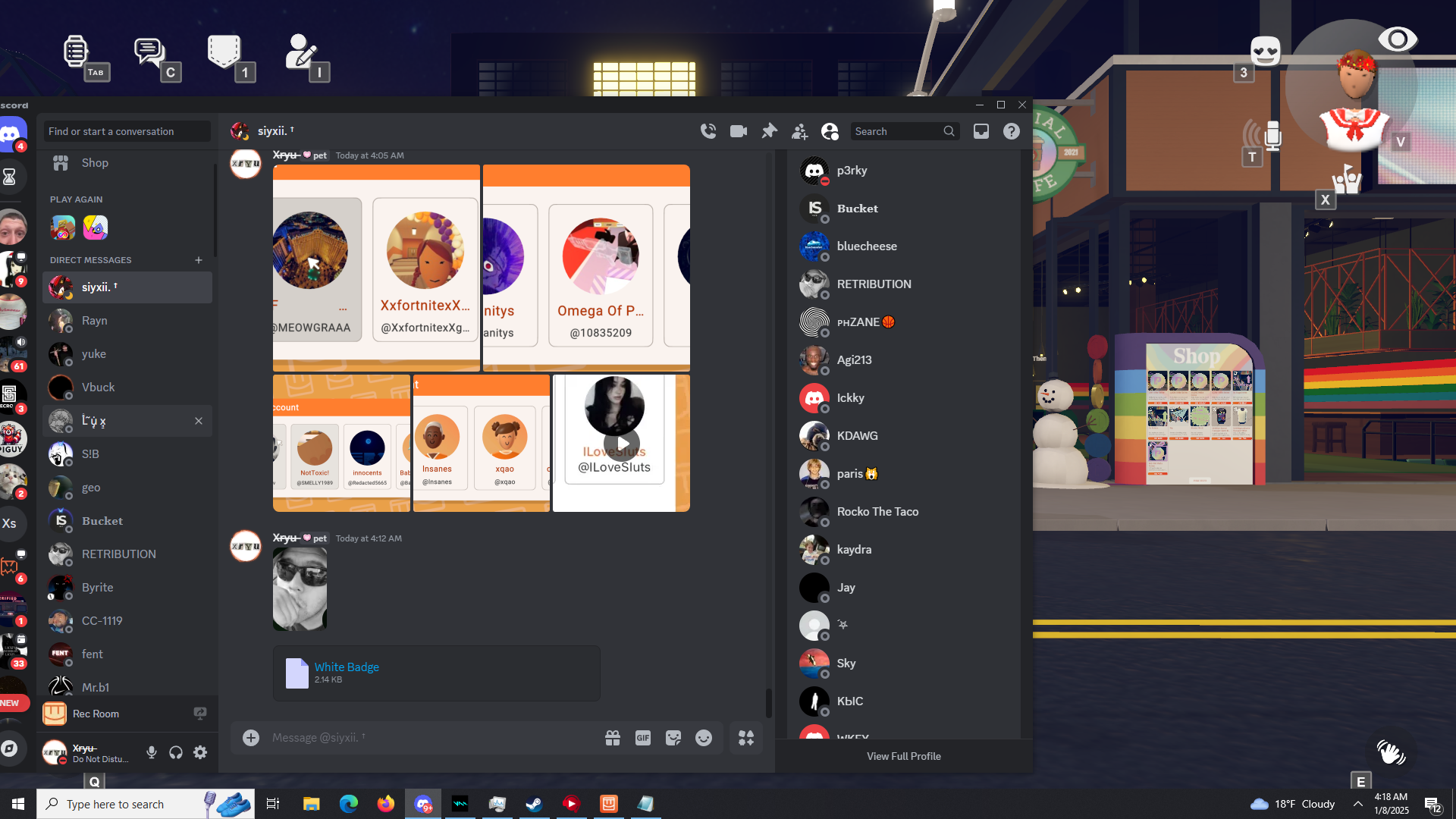Image resolution: width=1456 pixels, height=819 pixels.
Task: Open the Discord inbox
Action: pyautogui.click(x=981, y=131)
